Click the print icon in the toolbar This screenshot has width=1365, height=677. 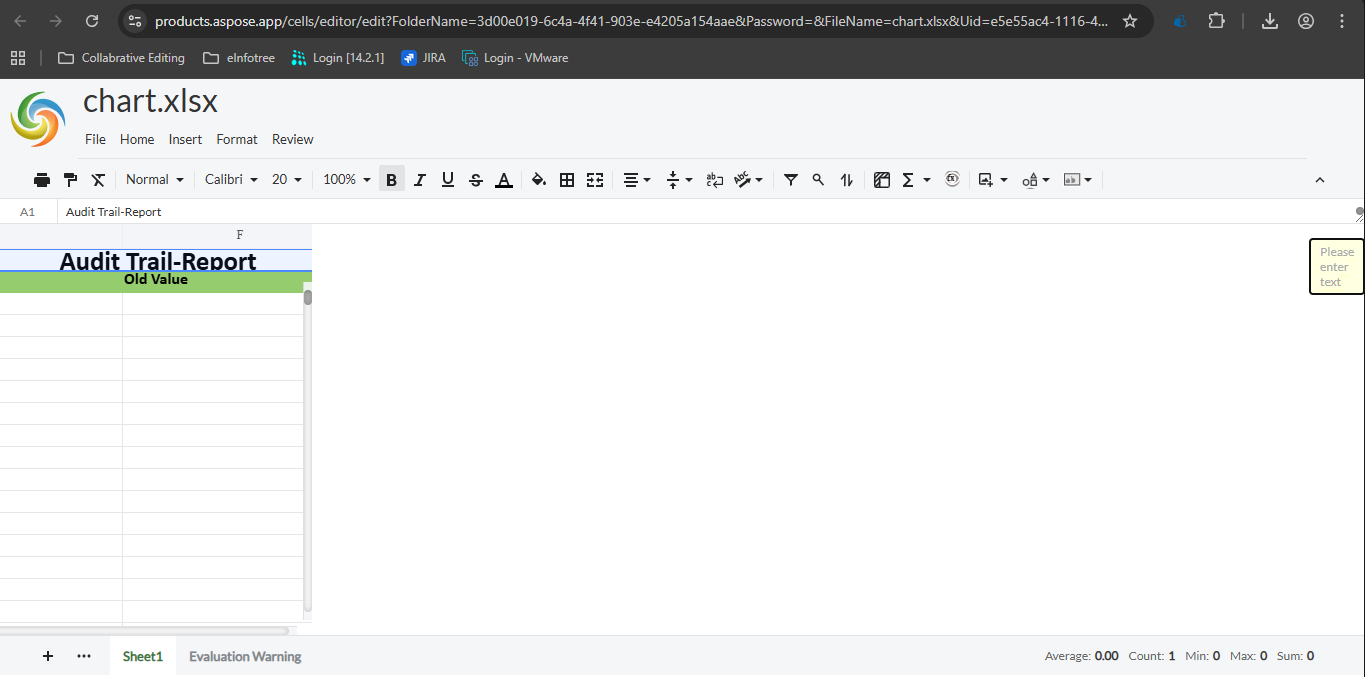pyautogui.click(x=42, y=180)
